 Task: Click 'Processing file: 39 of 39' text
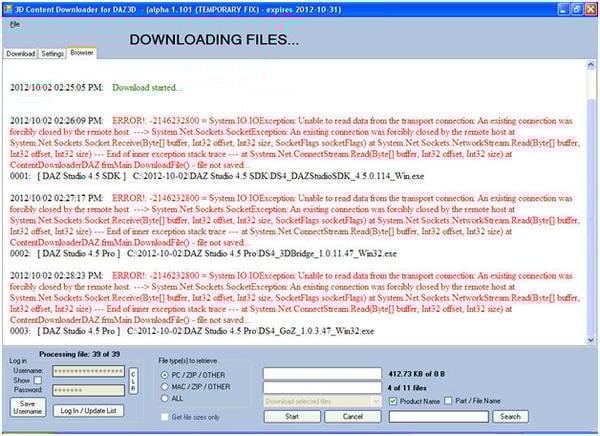pos(80,354)
